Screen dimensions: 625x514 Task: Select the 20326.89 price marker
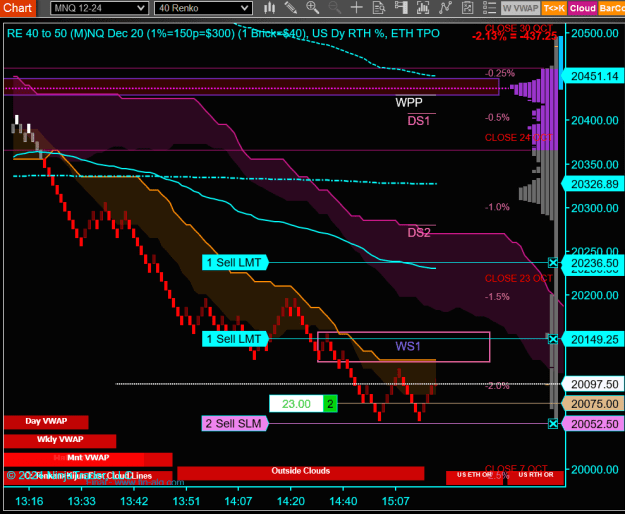pyautogui.click(x=593, y=184)
